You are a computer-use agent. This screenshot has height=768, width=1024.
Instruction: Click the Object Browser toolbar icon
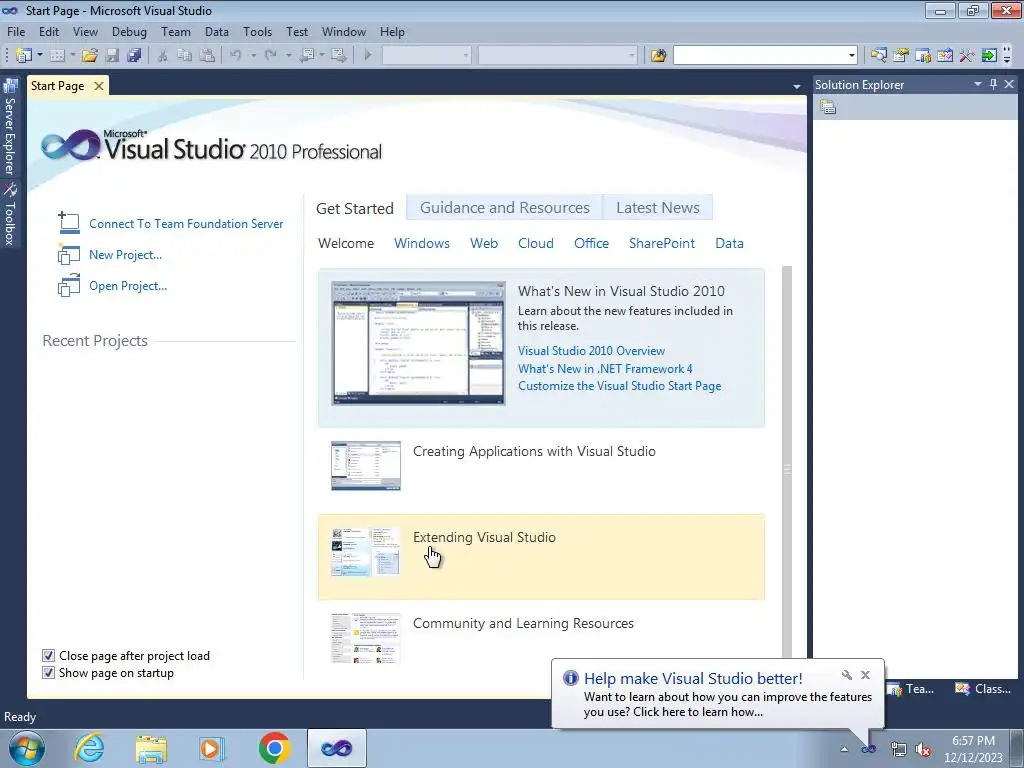(944, 56)
